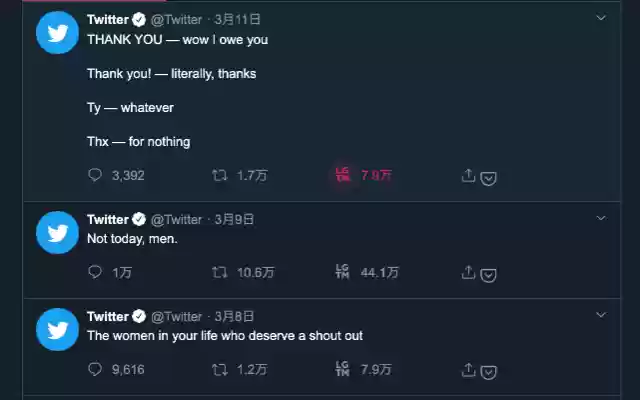Retweet the "THANK YOU — wow" tweet
This screenshot has width=640, height=400.
[220, 175]
